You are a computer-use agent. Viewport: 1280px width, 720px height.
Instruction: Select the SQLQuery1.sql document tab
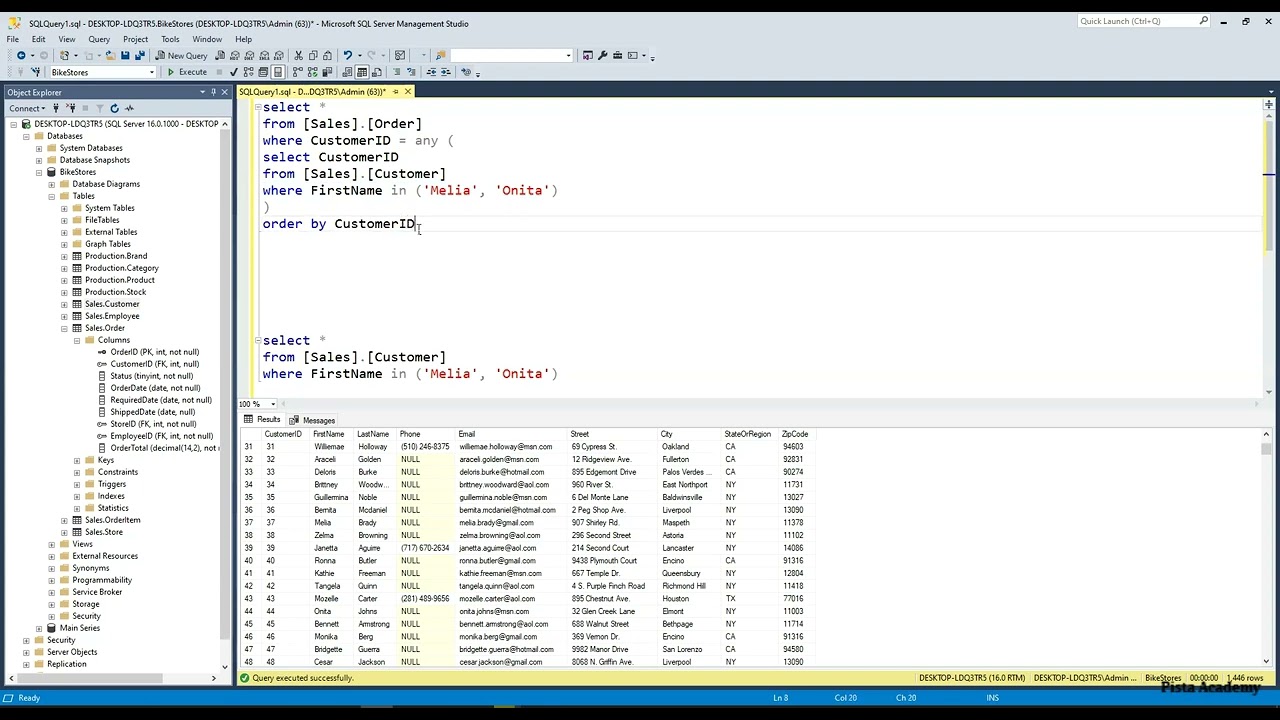[312, 92]
